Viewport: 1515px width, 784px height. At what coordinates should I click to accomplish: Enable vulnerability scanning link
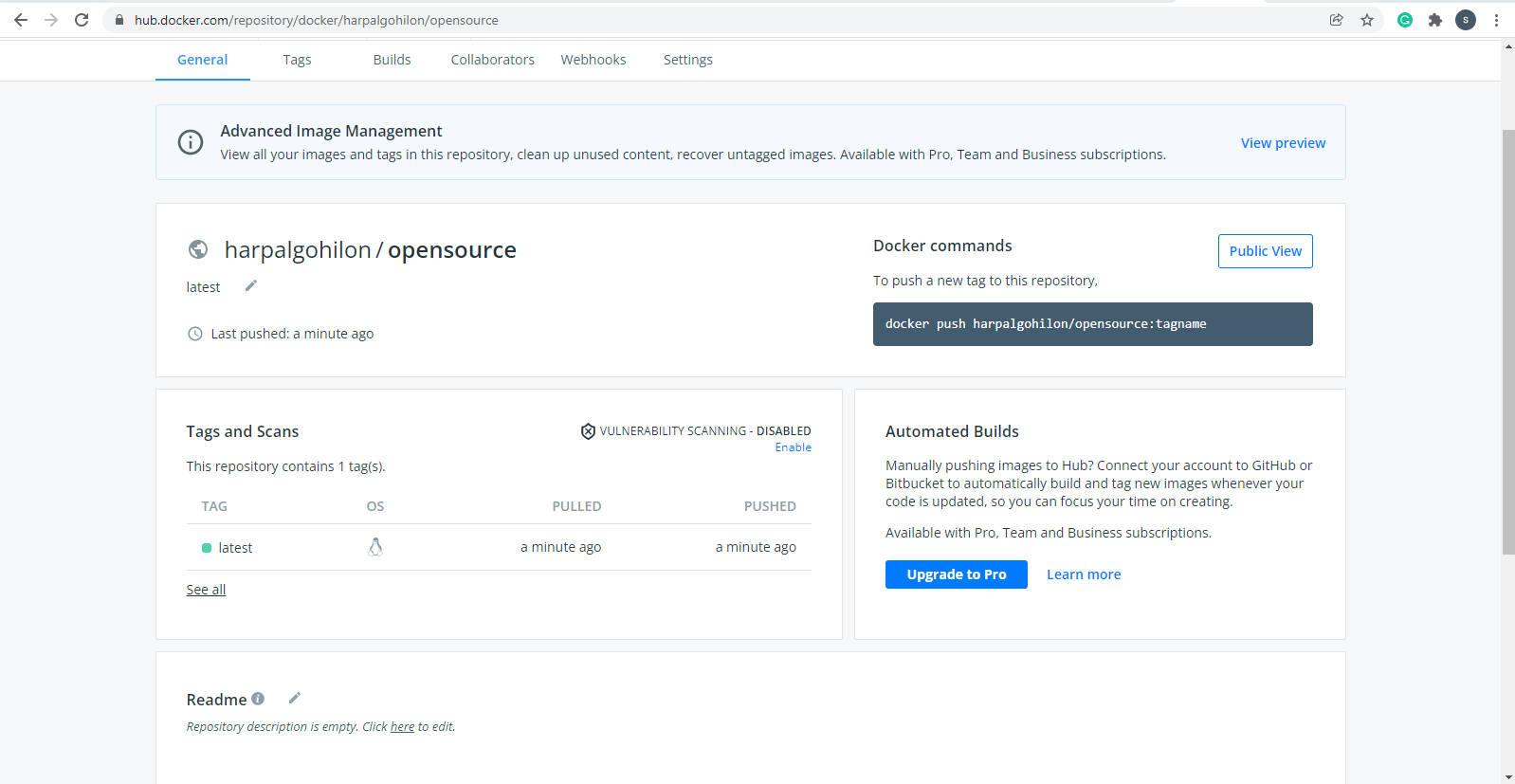[x=794, y=447]
